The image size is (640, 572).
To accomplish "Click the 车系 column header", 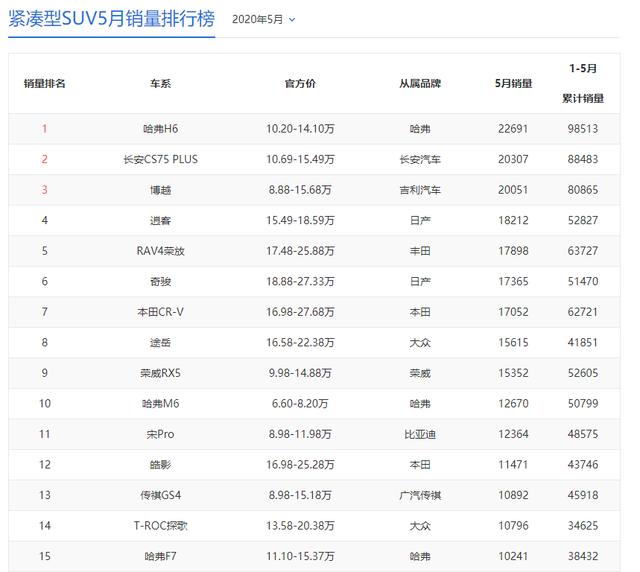I will pyautogui.click(x=160, y=84).
